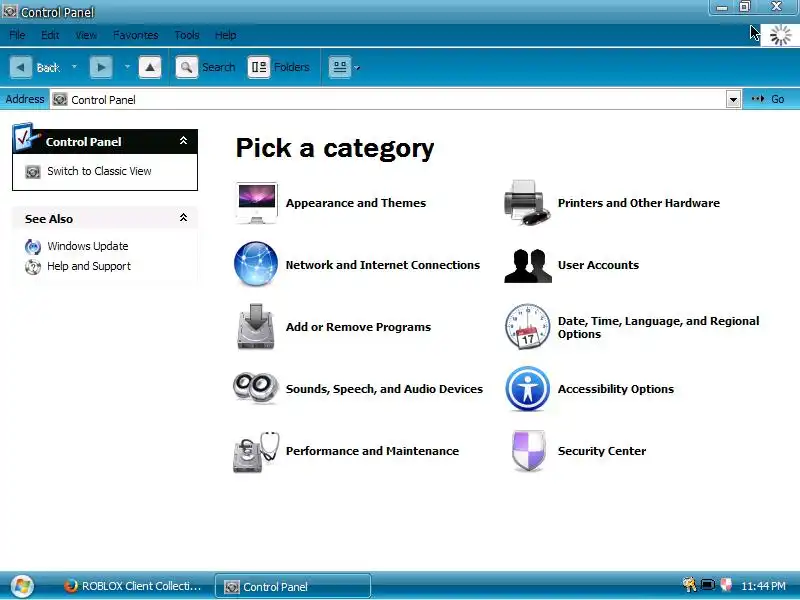Click the Add or Remove Programs drive icon
This screenshot has height=600, width=800.
(256, 326)
